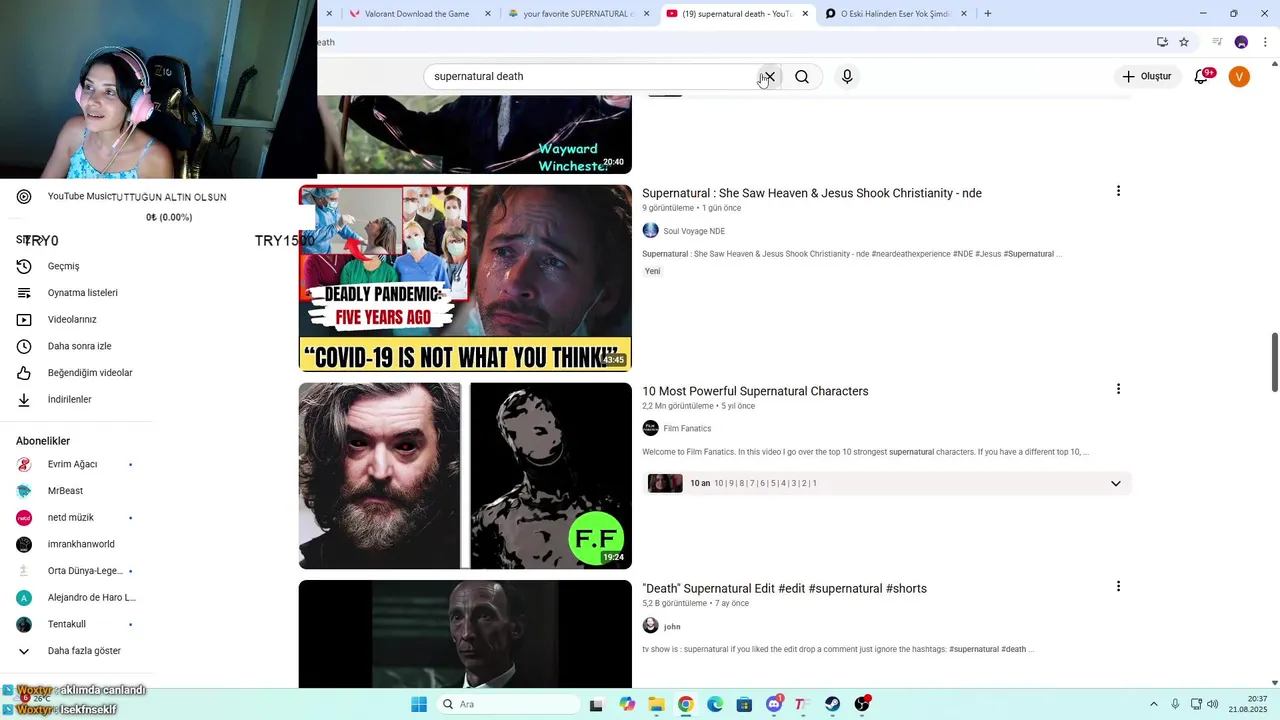Viewport: 1280px width, 720px height.
Task: Open Soul Voyage NDE channel name link
Action: (x=694, y=231)
